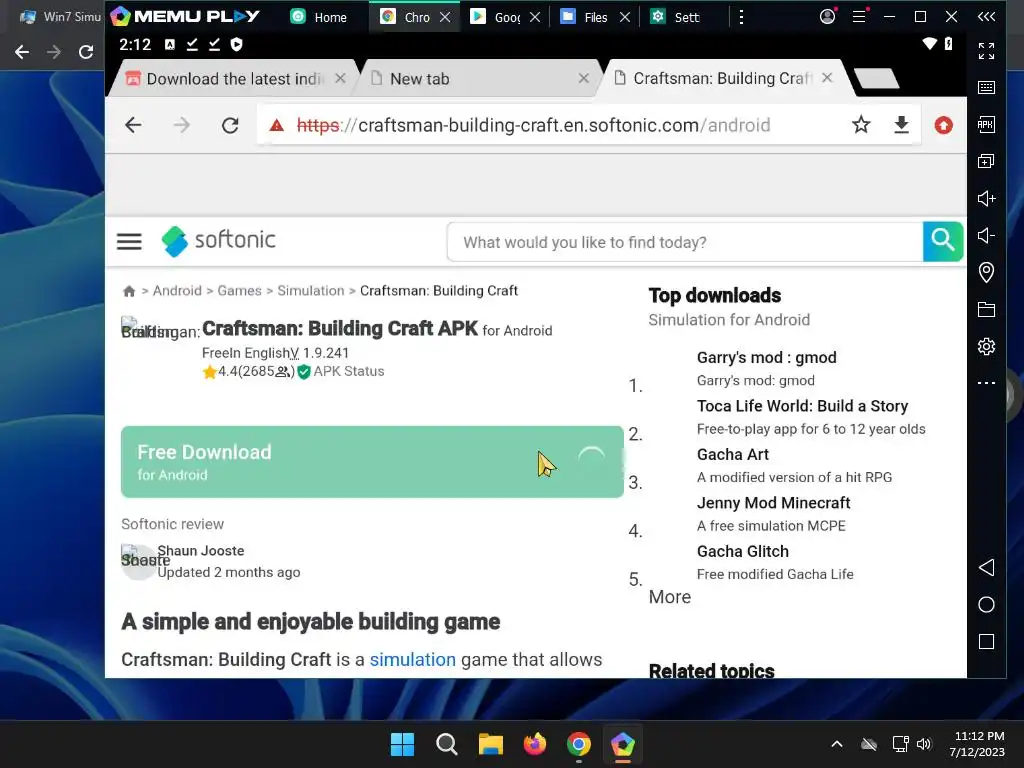Viewport: 1024px width, 768px height.
Task: Click host window reload icon
Action: coord(86,52)
